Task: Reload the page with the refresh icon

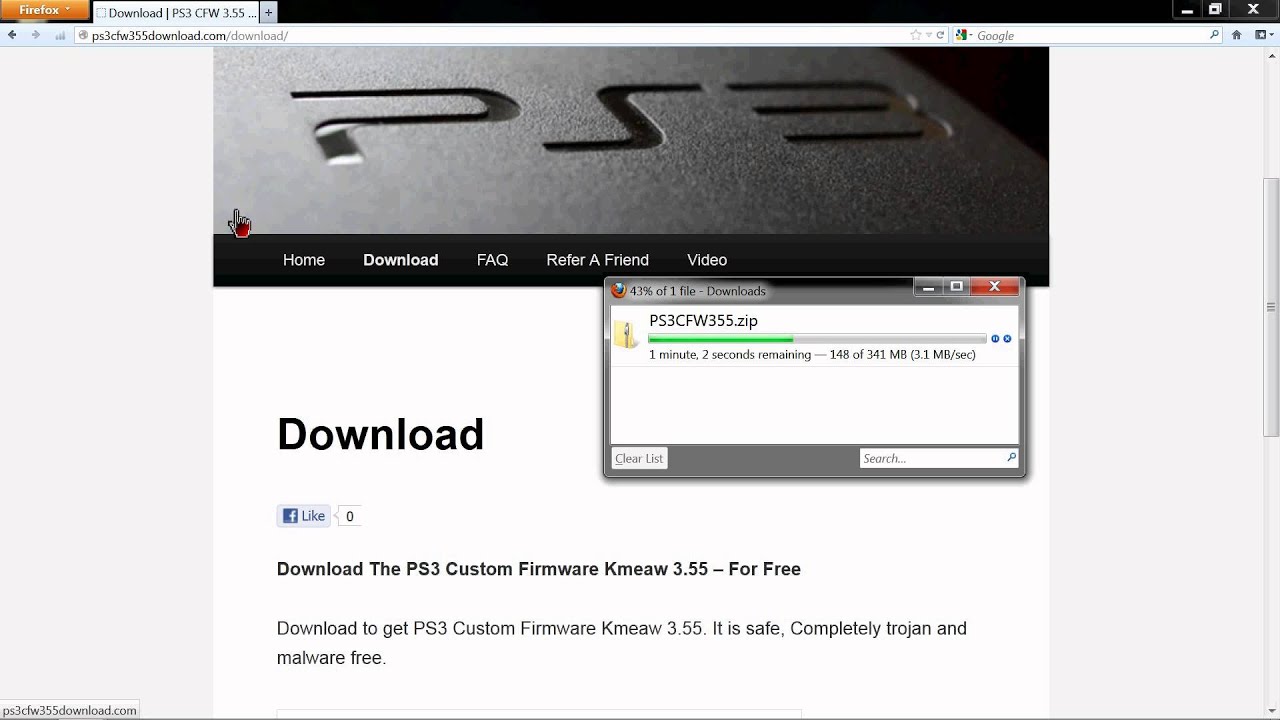Action: [x=939, y=35]
